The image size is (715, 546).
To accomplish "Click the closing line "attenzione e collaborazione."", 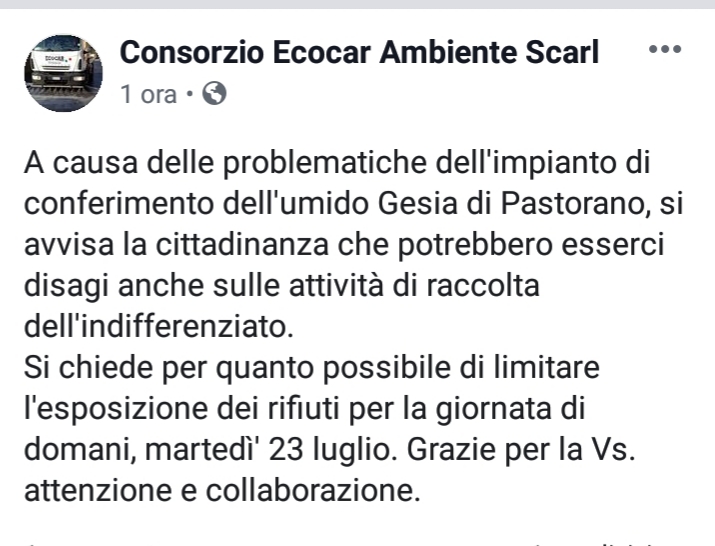I will coord(222,491).
